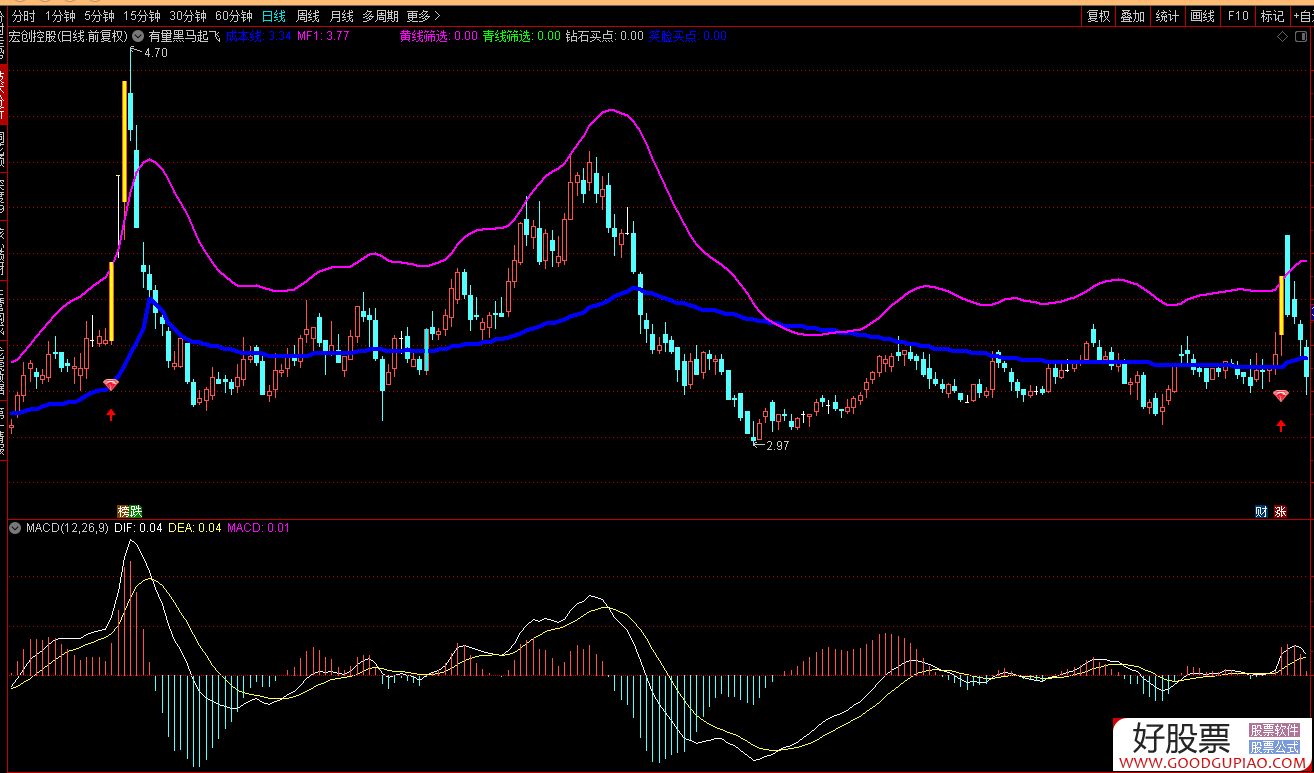The height and width of the screenshot is (773, 1314).
Task: Click the 成本线: 3.34 value
Action: (x=258, y=36)
